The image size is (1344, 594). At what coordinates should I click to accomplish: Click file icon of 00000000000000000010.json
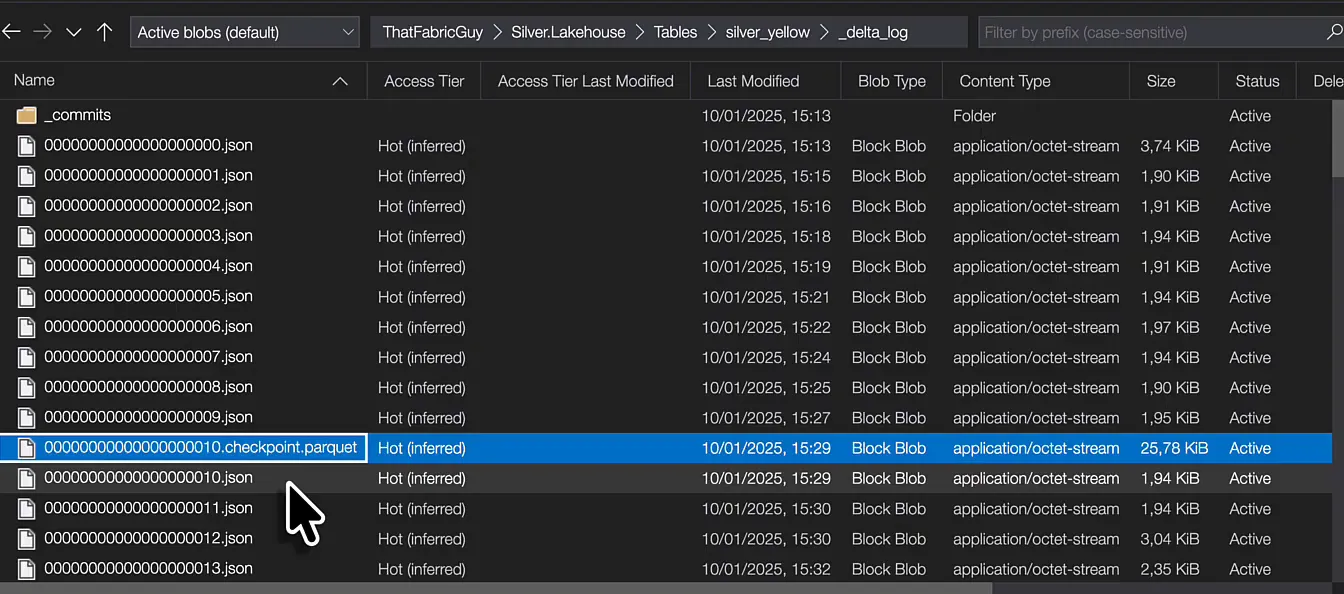(x=26, y=478)
